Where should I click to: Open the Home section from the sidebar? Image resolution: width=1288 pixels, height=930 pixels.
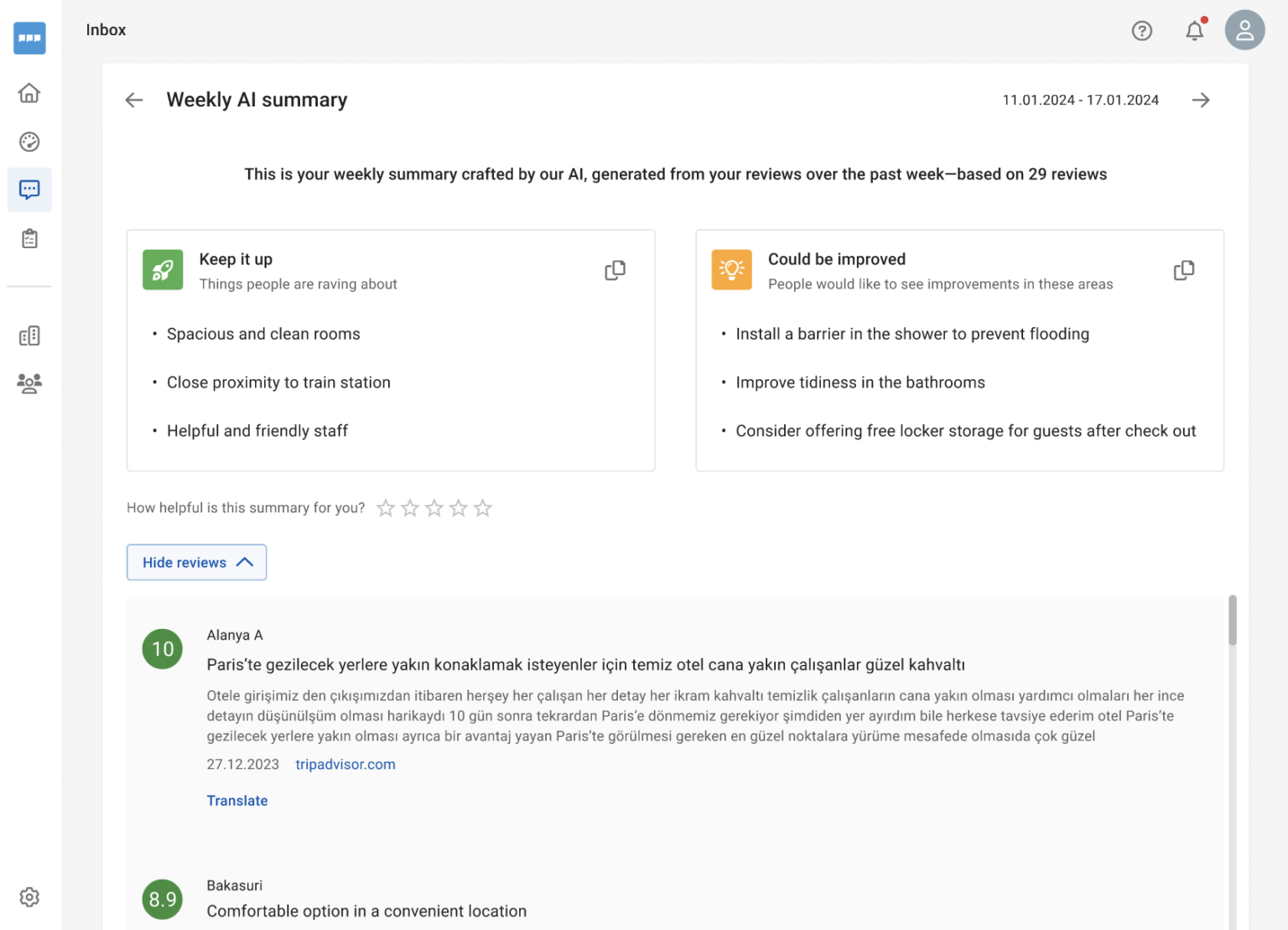pyautogui.click(x=29, y=93)
